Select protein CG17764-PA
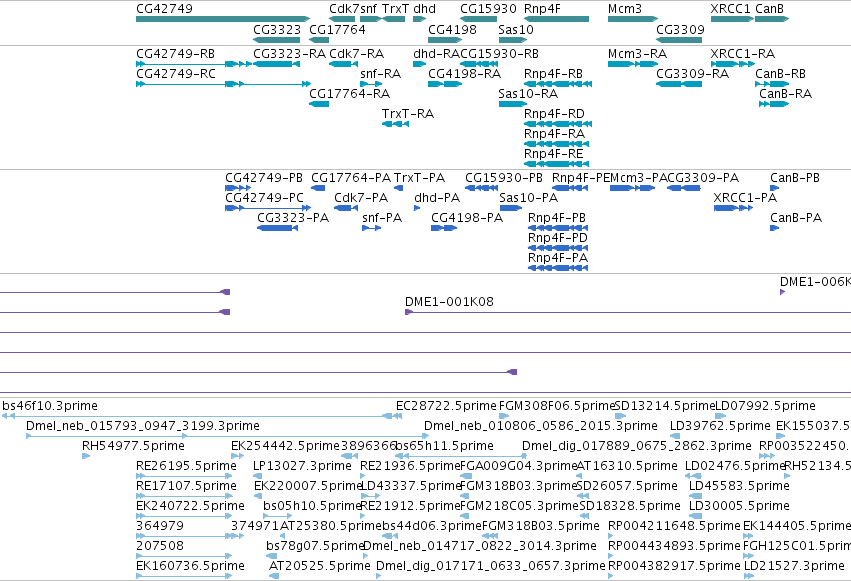This screenshot has width=851, height=581. (x=318, y=188)
